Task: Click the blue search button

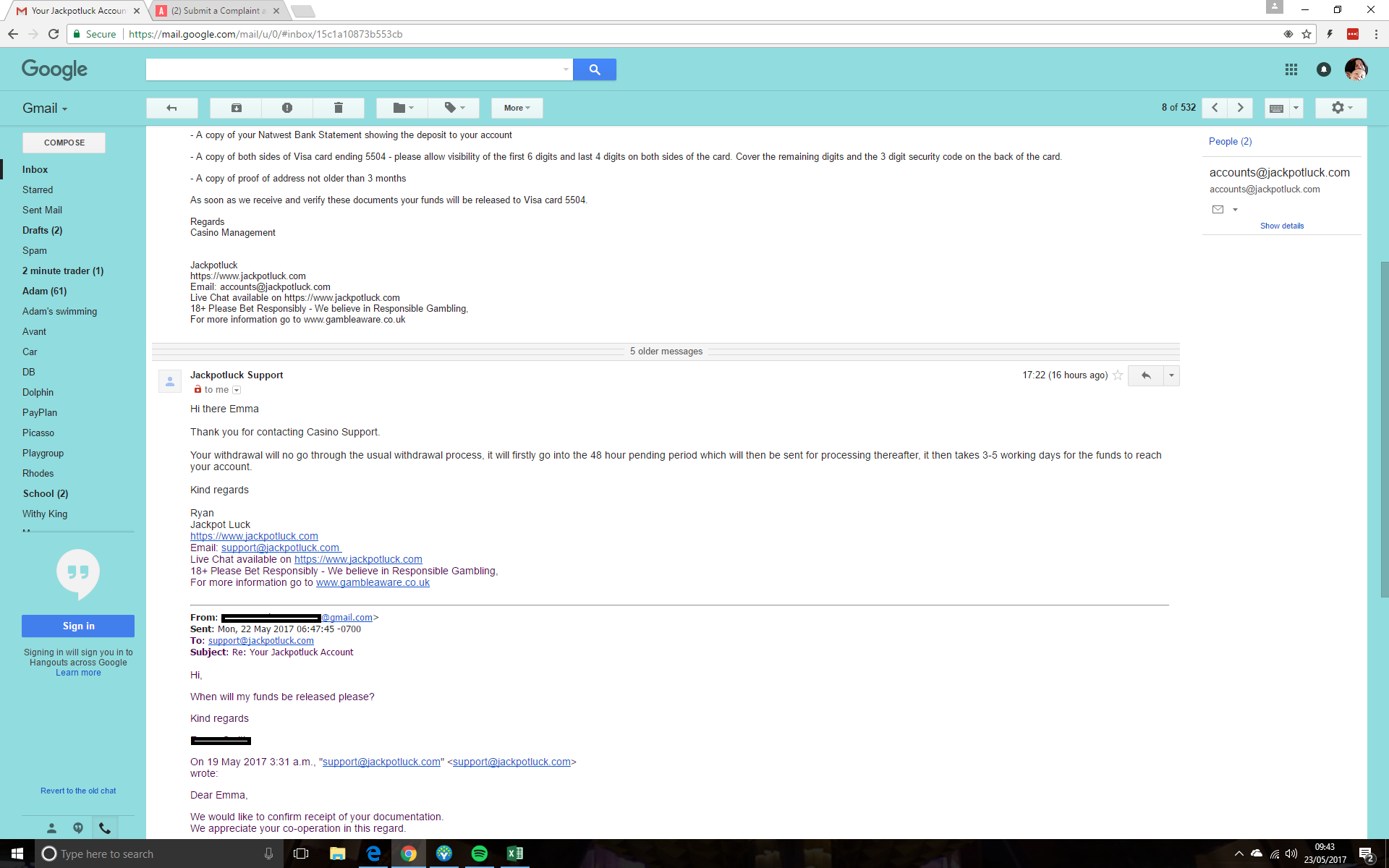Action: point(595,69)
